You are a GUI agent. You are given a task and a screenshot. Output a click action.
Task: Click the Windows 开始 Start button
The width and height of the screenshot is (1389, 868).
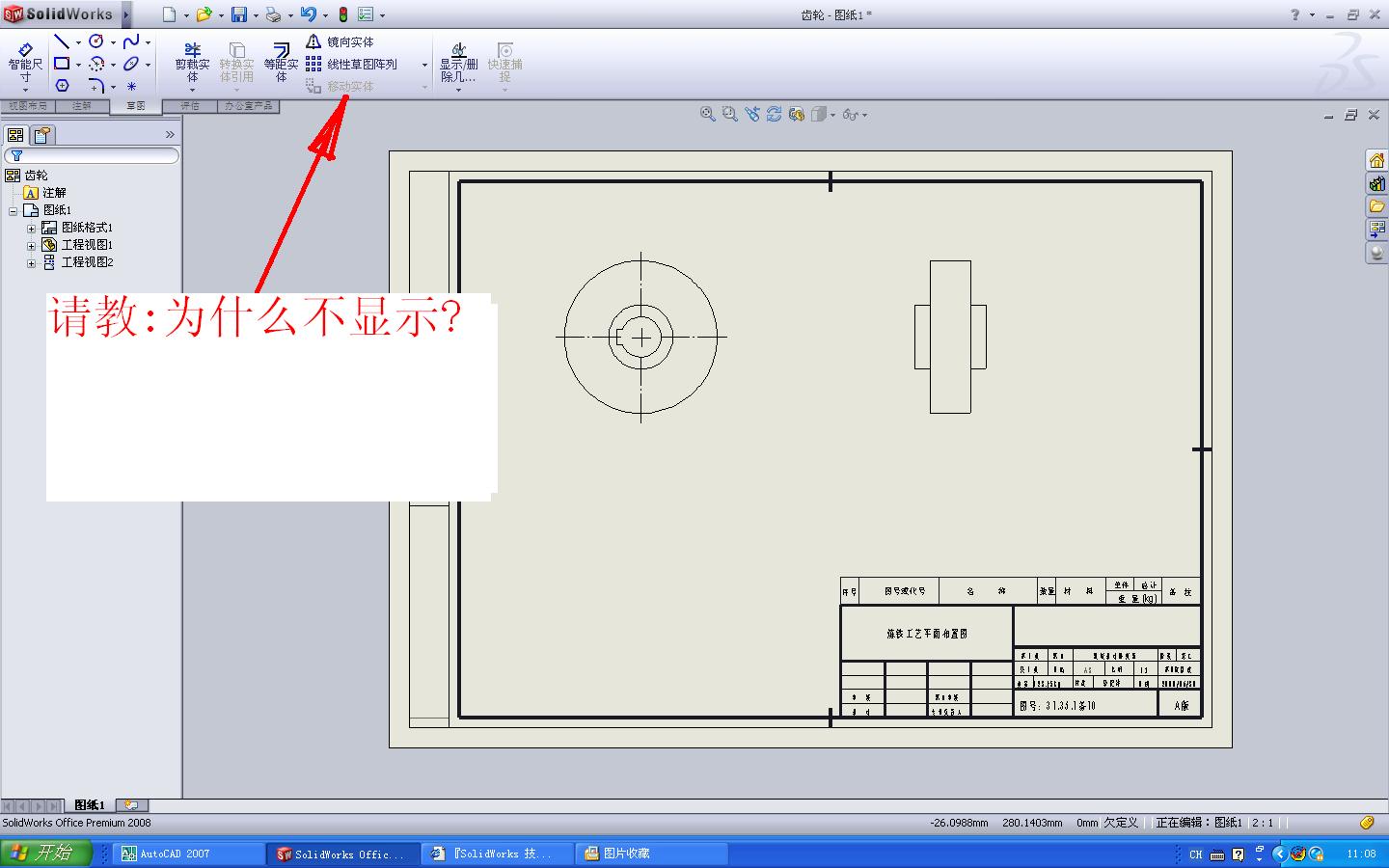click(x=45, y=854)
